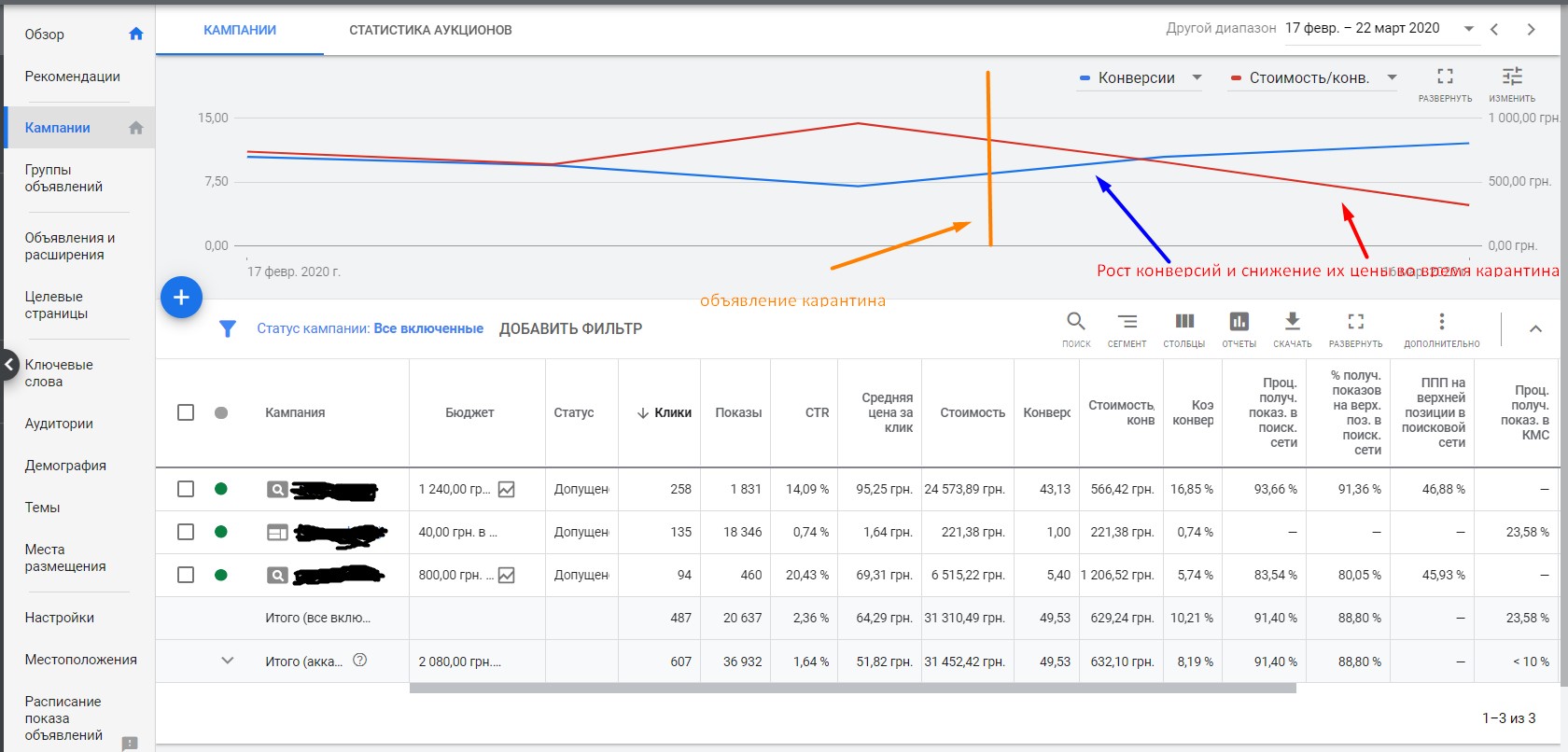Screen dimensions: 1568x752
Task: Click the home icon next to Кампании
Action: pyautogui.click(x=136, y=128)
